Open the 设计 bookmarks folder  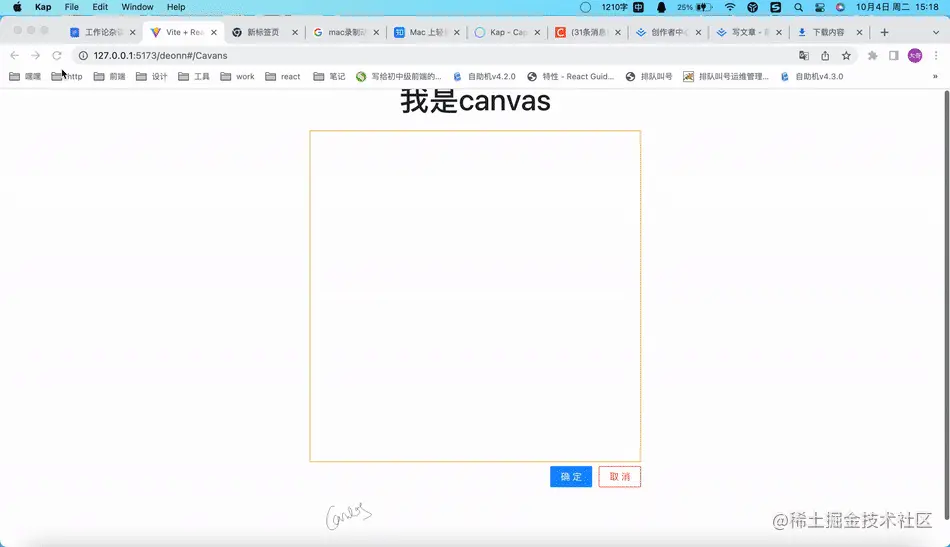coord(151,76)
